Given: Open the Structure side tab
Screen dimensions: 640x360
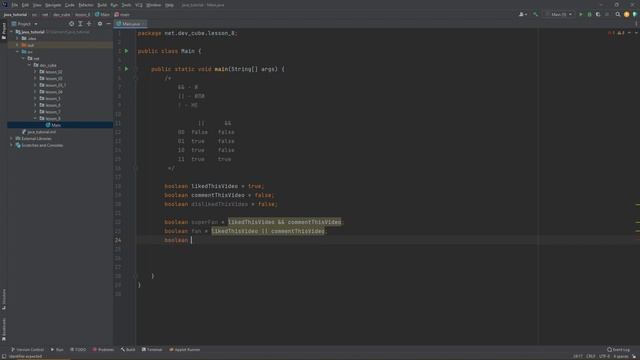Looking at the screenshot, I should click(4, 299).
